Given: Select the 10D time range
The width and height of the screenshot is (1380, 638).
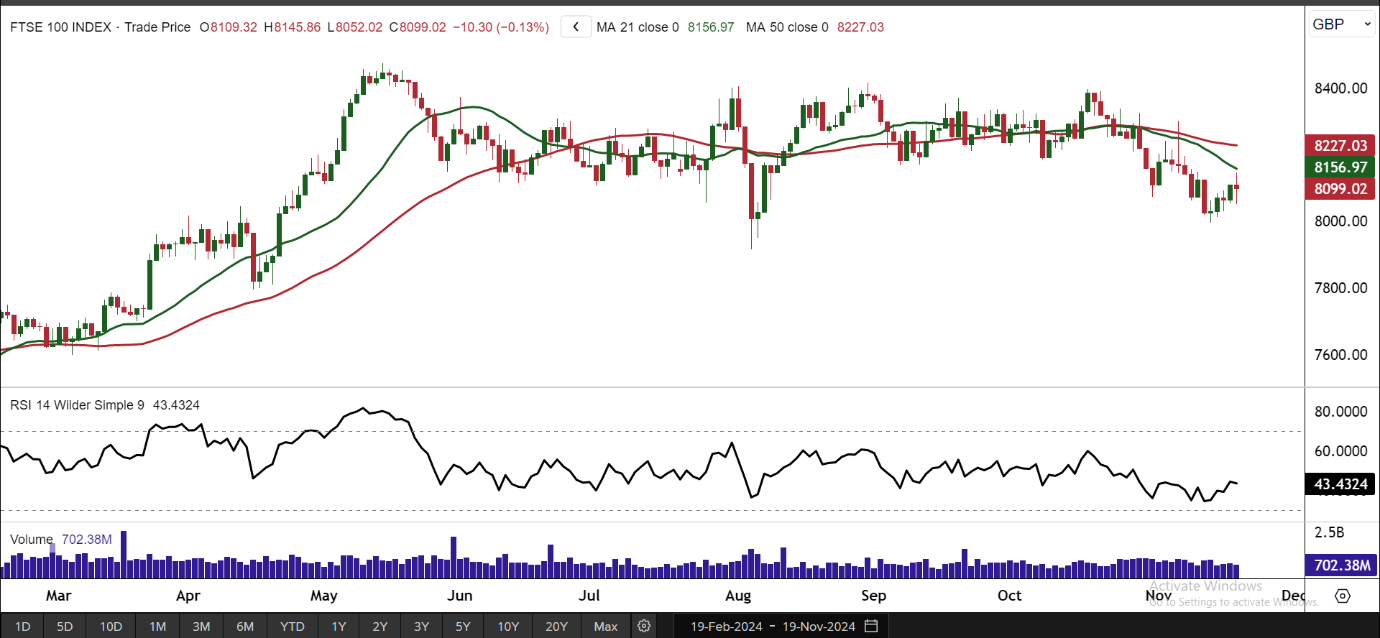Looking at the screenshot, I should [x=110, y=627].
